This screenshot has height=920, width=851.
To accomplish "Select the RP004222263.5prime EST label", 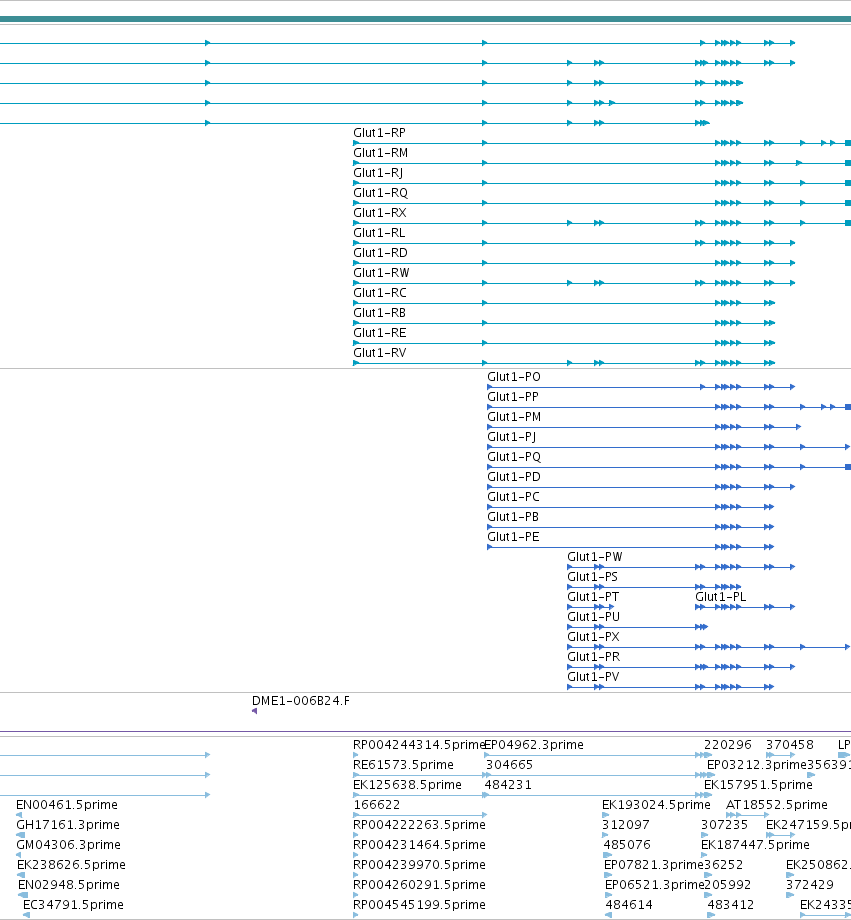I will click(420, 825).
